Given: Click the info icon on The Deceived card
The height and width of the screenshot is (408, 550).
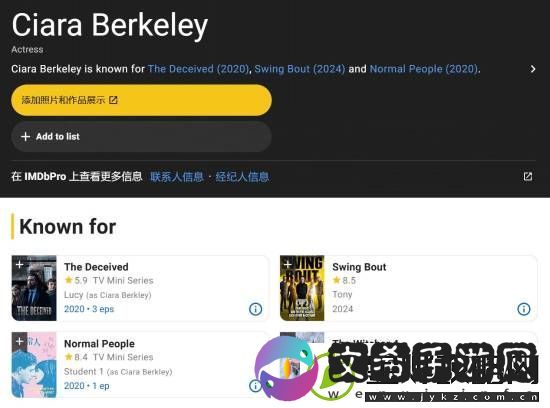Looking at the screenshot, I should (255, 309).
